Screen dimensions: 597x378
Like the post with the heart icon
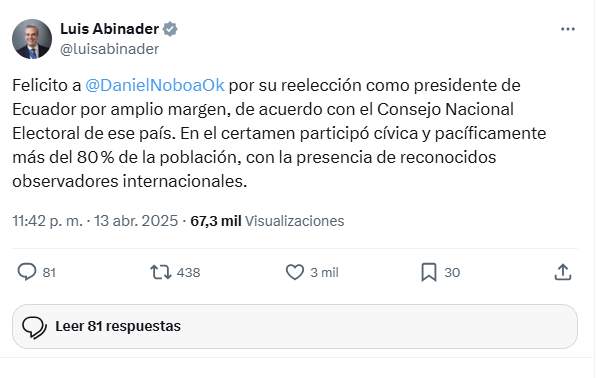(295, 272)
